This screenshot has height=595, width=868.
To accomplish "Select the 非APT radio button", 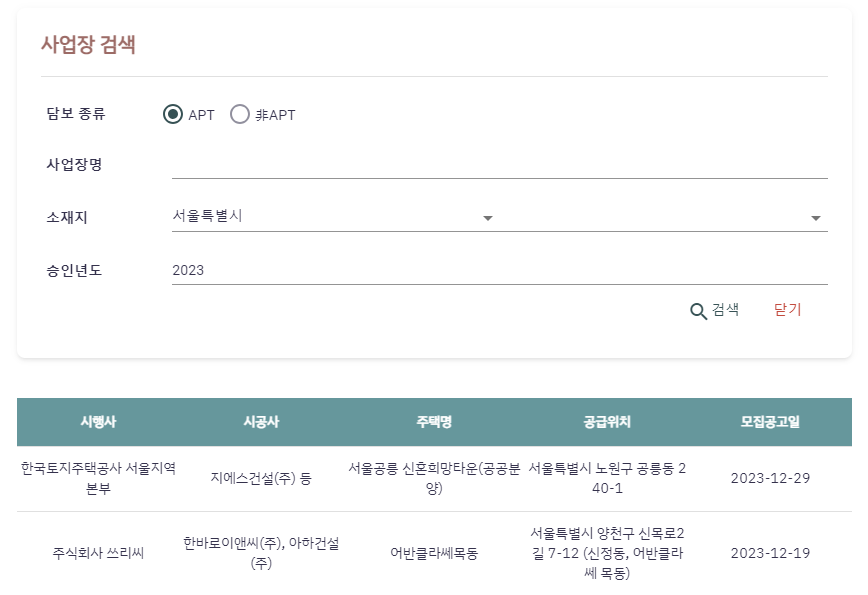I will (x=240, y=114).
